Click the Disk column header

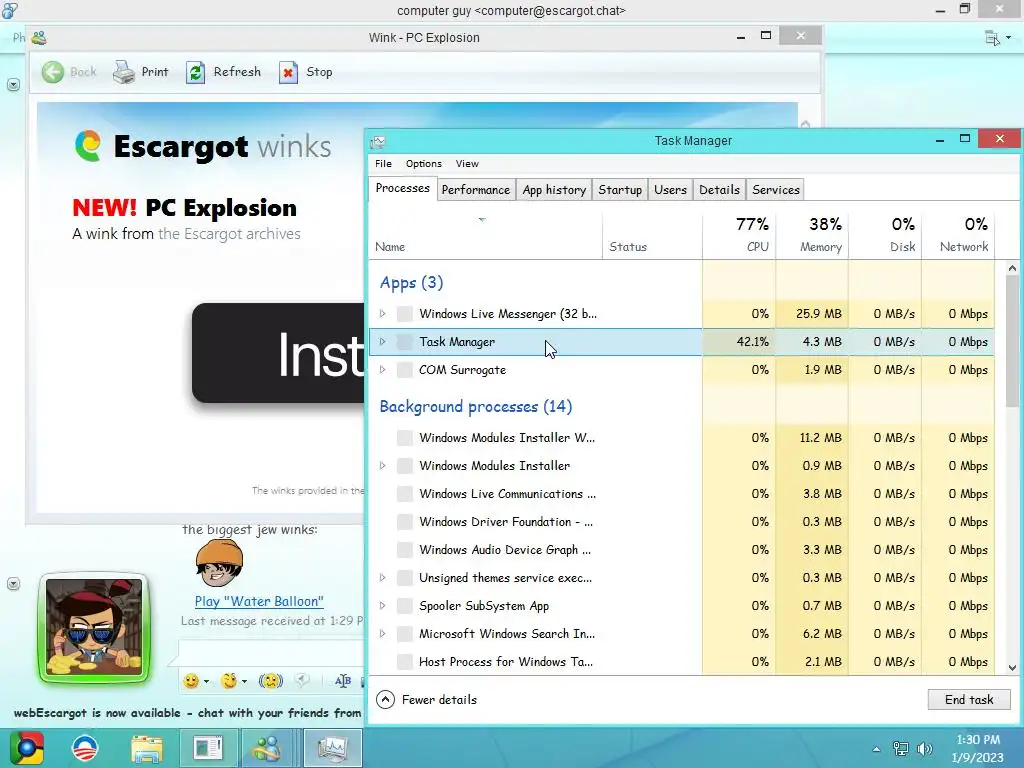[886, 235]
